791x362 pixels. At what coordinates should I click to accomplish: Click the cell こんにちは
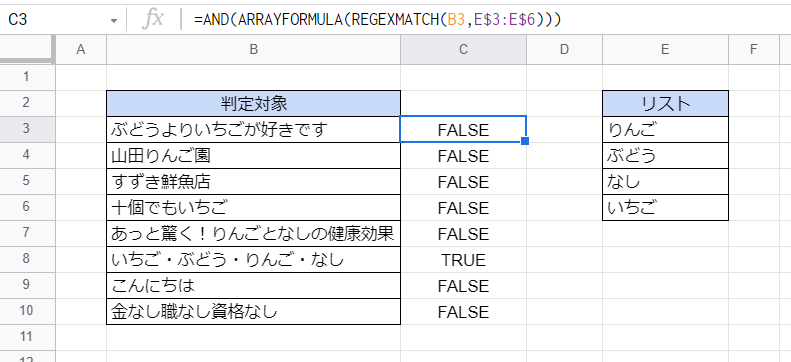pyautogui.click(x=254, y=286)
